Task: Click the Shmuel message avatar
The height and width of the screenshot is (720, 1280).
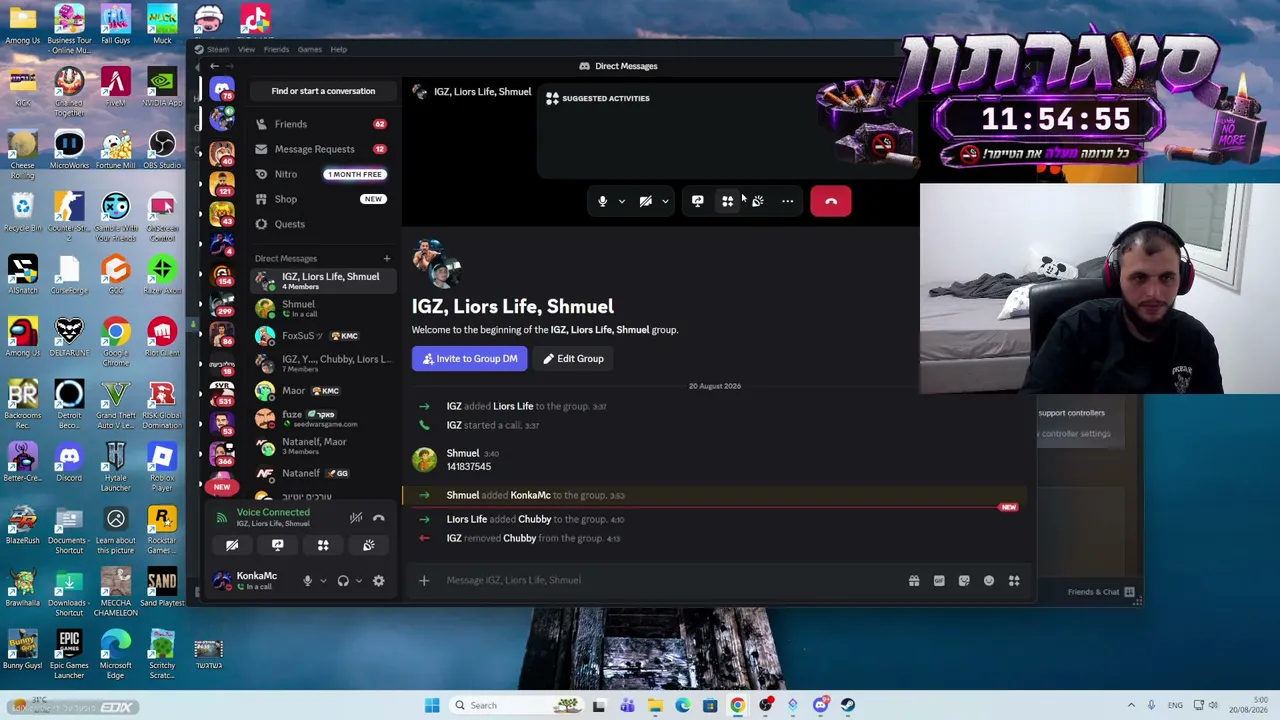Action: [424, 459]
